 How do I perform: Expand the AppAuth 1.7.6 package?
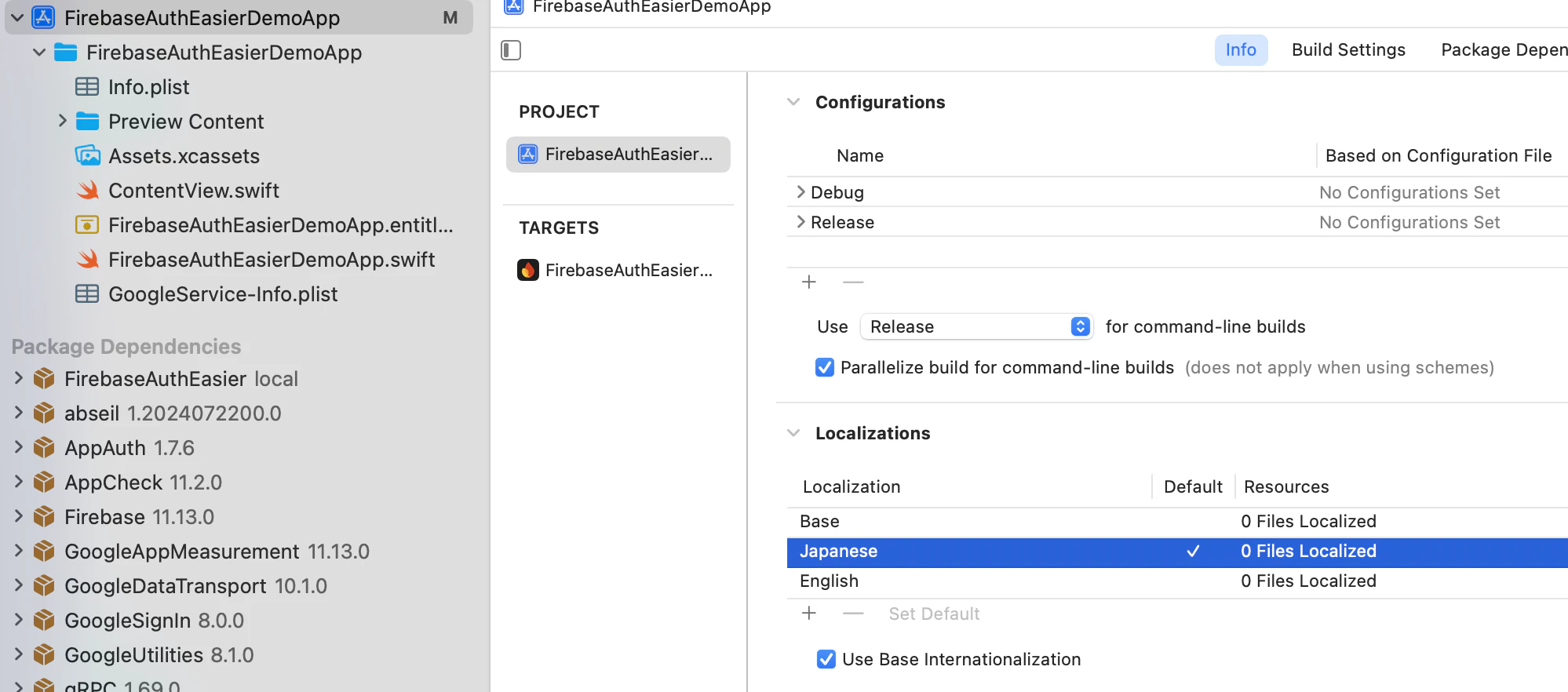[x=19, y=447]
